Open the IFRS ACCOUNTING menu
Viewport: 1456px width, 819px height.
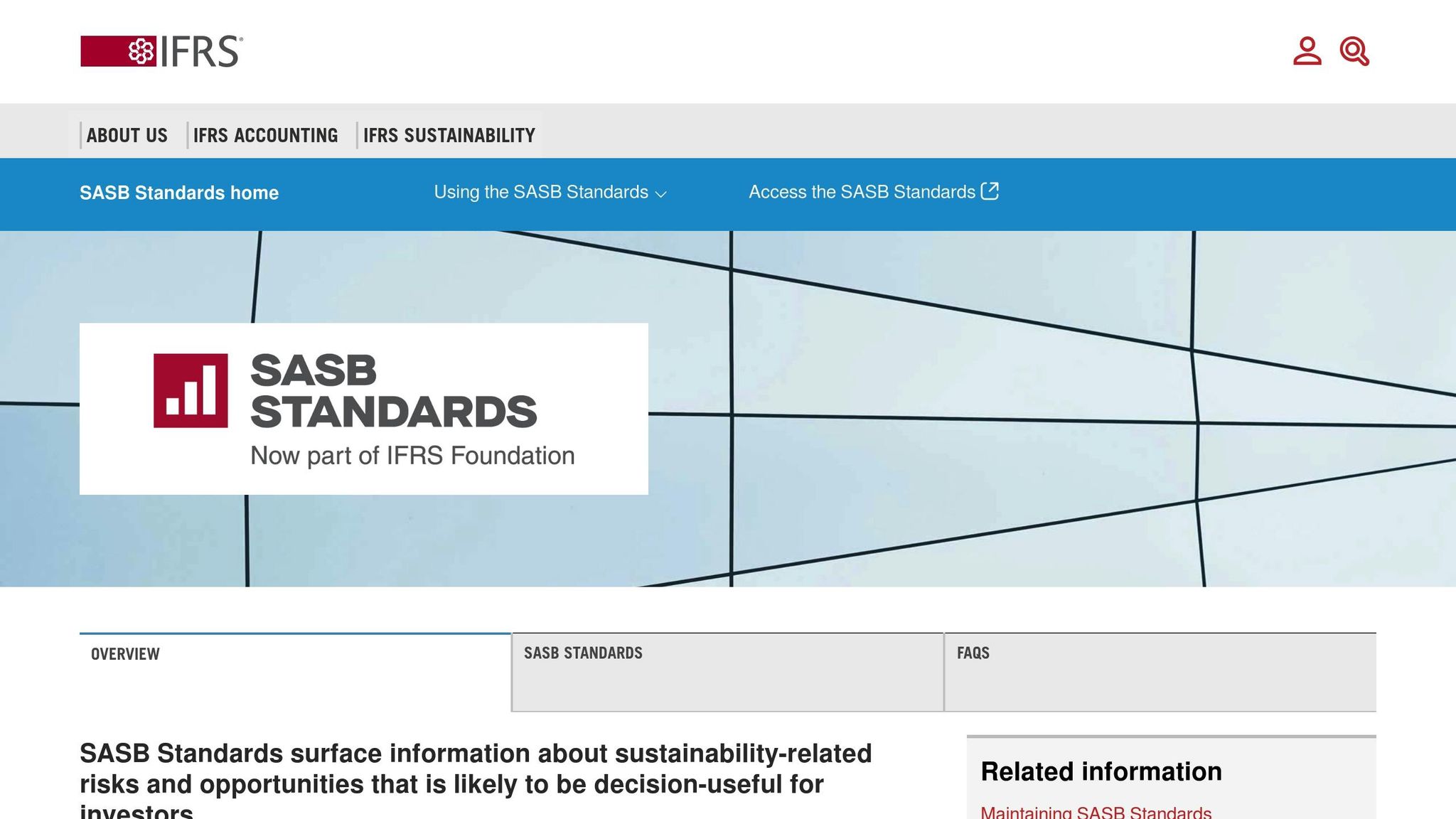point(265,135)
